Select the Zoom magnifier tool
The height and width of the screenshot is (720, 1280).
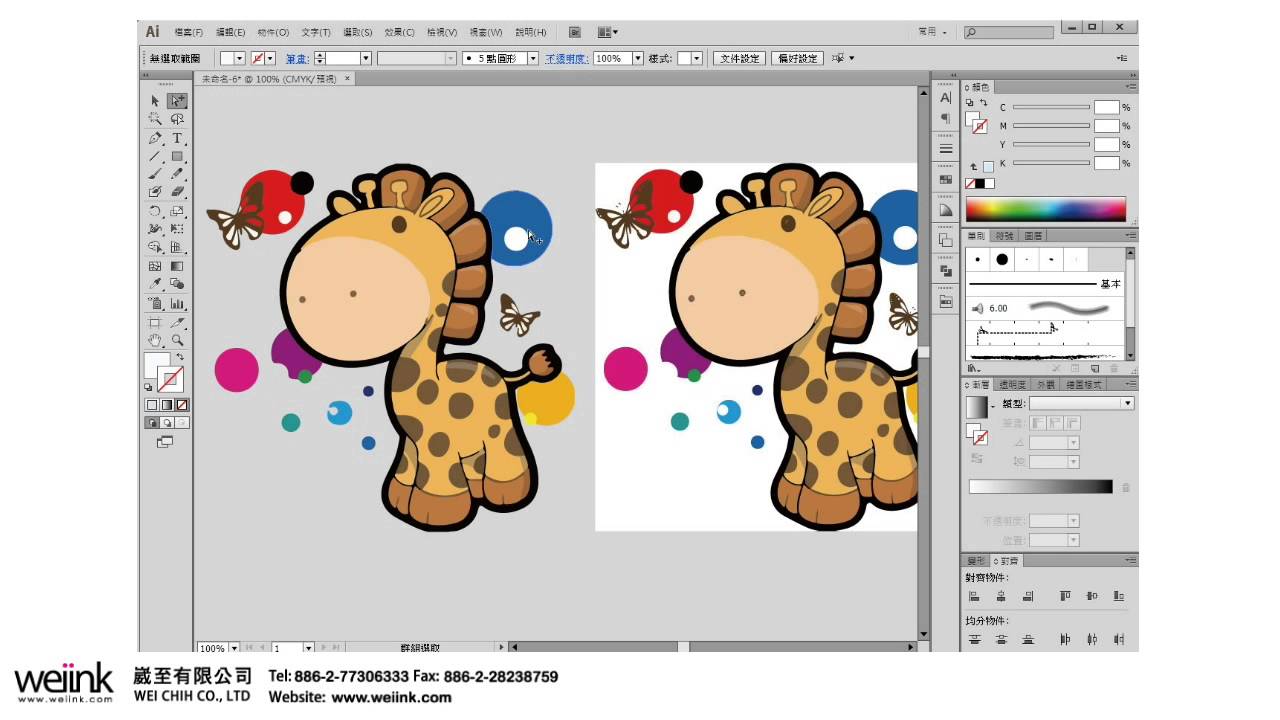[x=177, y=341]
